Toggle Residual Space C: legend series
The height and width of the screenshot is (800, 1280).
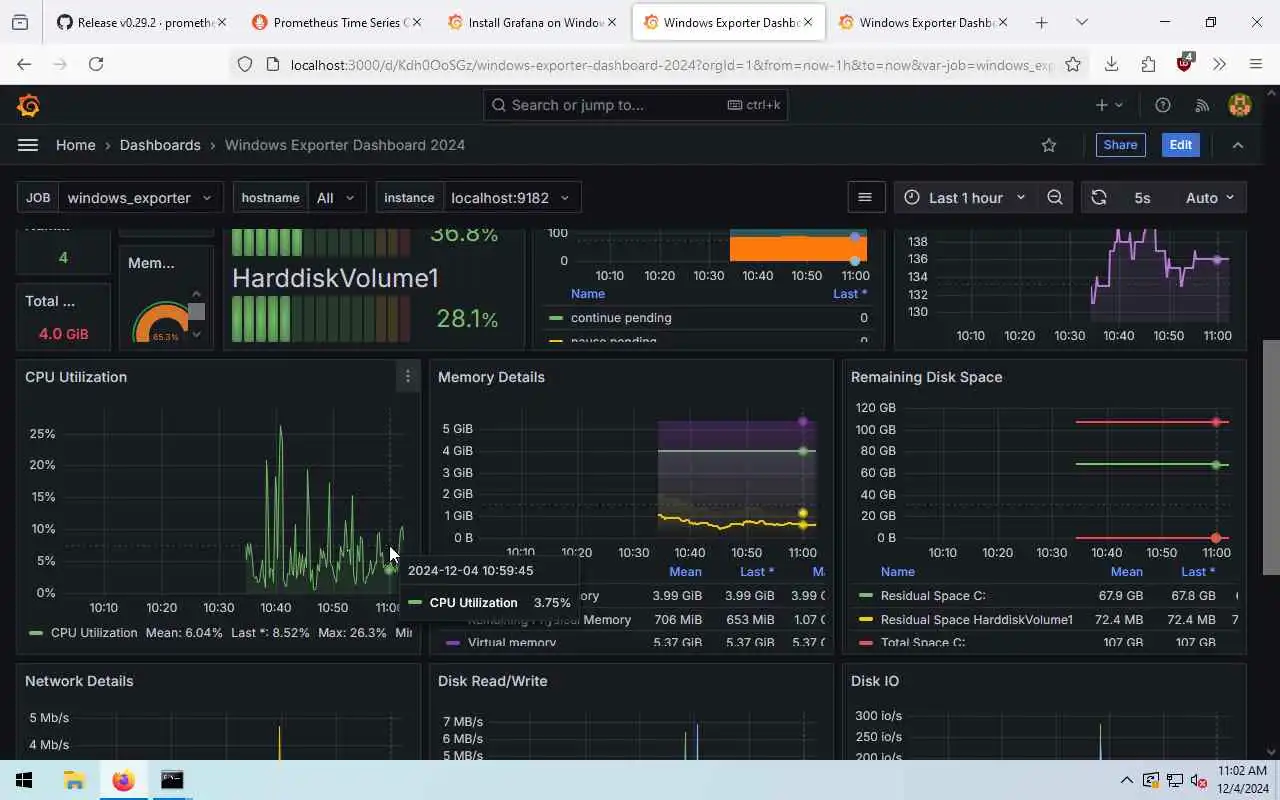[x=933, y=595]
